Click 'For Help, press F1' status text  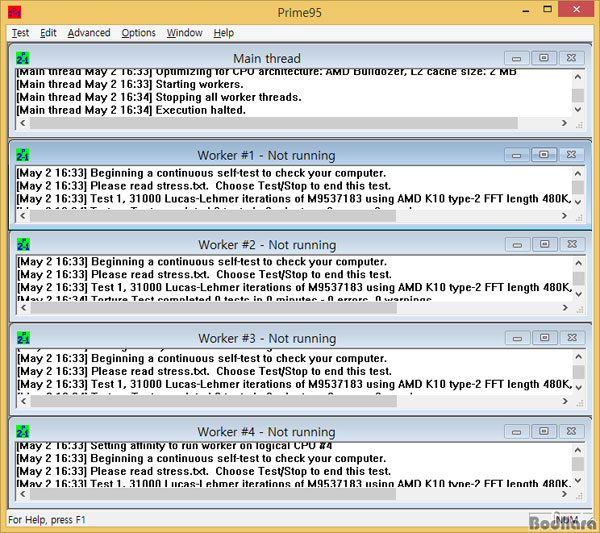pos(47,520)
